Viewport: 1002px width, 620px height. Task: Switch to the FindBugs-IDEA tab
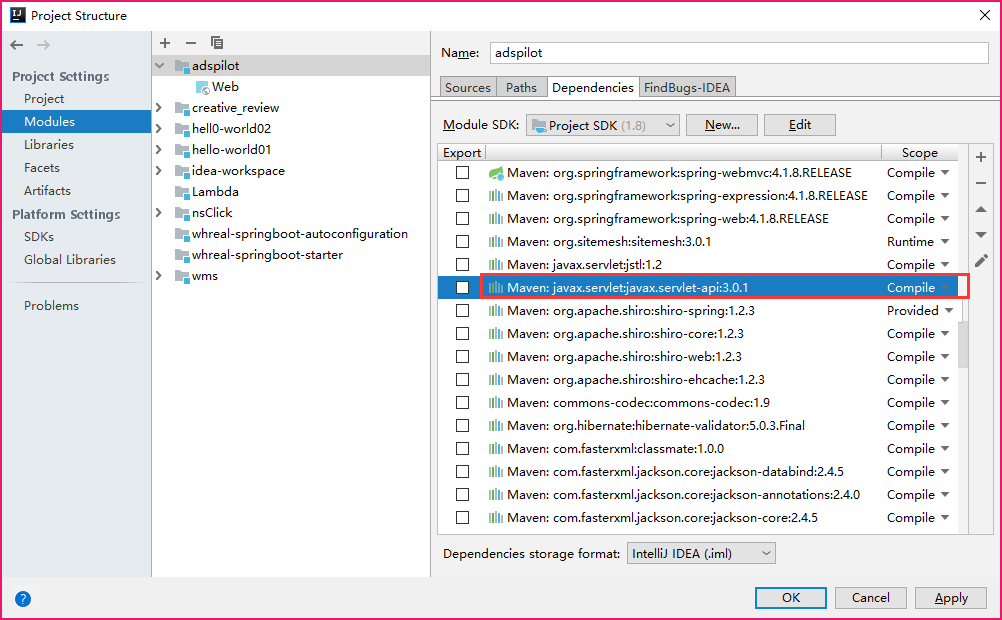[687, 88]
